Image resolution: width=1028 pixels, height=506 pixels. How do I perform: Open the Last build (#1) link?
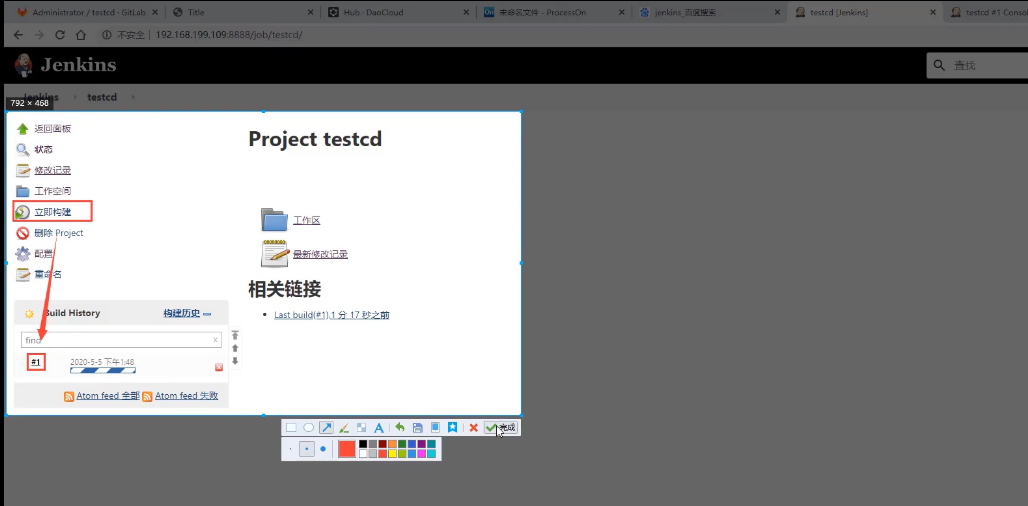tap(331, 315)
